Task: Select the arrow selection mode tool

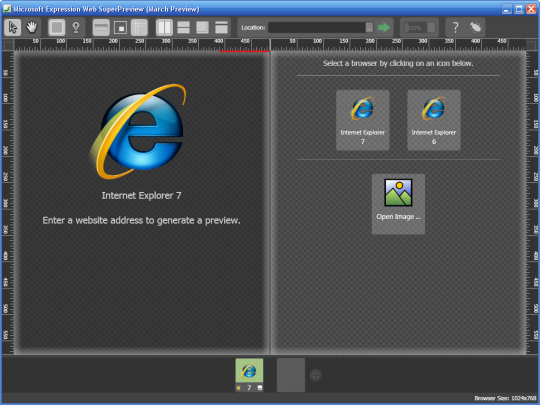Action: pos(13,27)
